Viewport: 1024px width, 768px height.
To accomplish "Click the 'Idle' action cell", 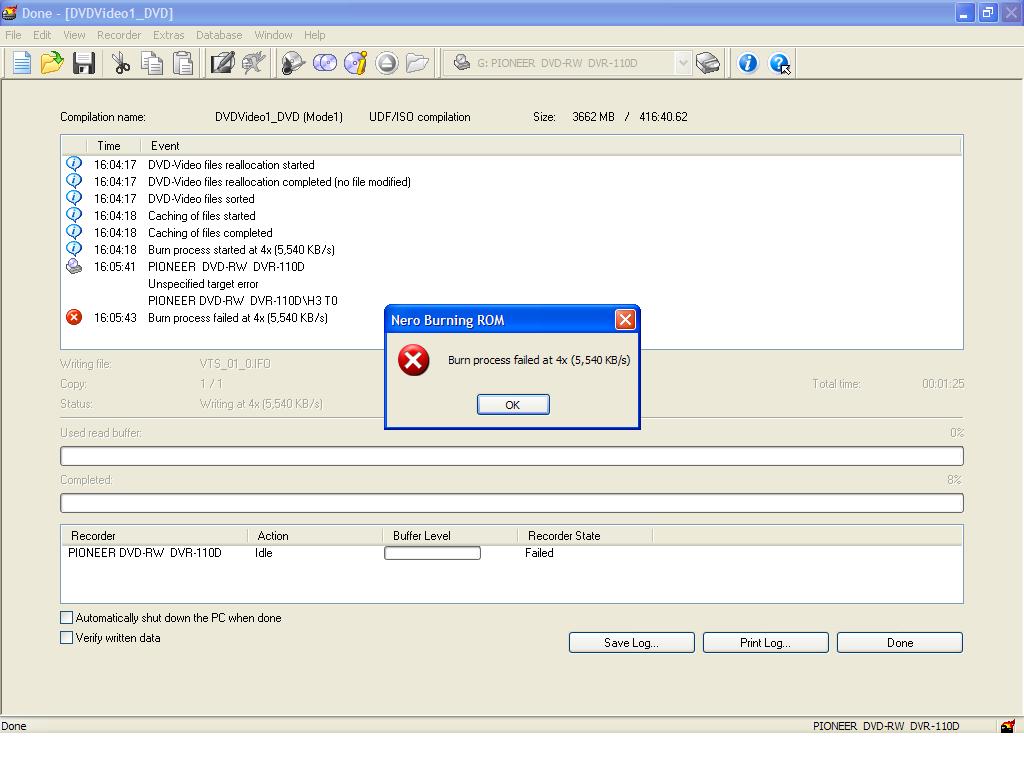I will coord(264,553).
